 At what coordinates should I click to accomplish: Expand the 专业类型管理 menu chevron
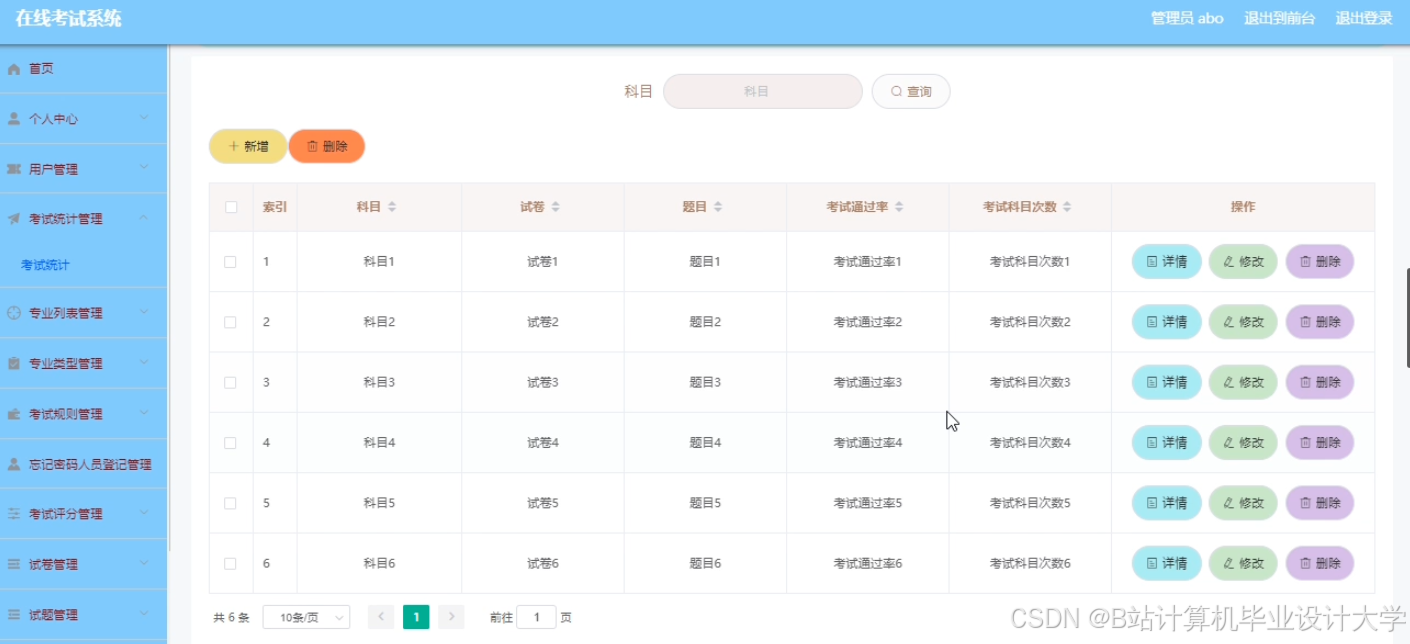(x=144, y=362)
